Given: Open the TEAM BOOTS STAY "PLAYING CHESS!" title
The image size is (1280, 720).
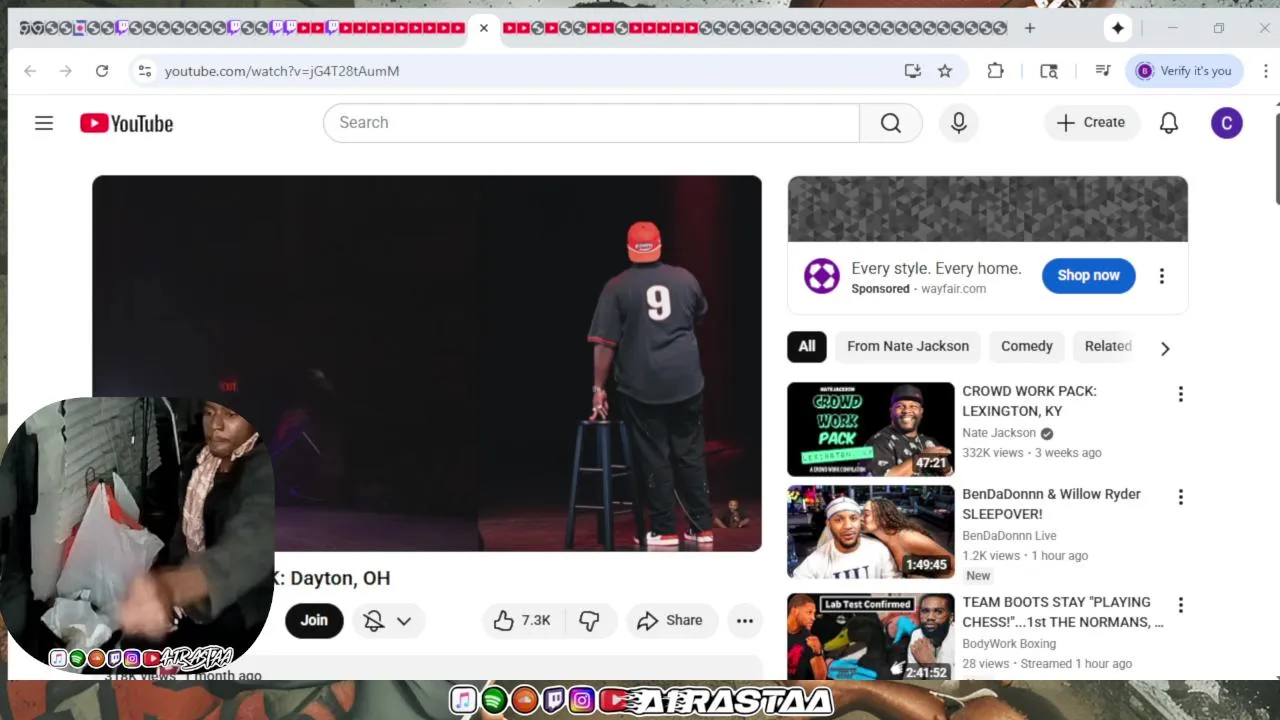Looking at the screenshot, I should coord(1062,612).
